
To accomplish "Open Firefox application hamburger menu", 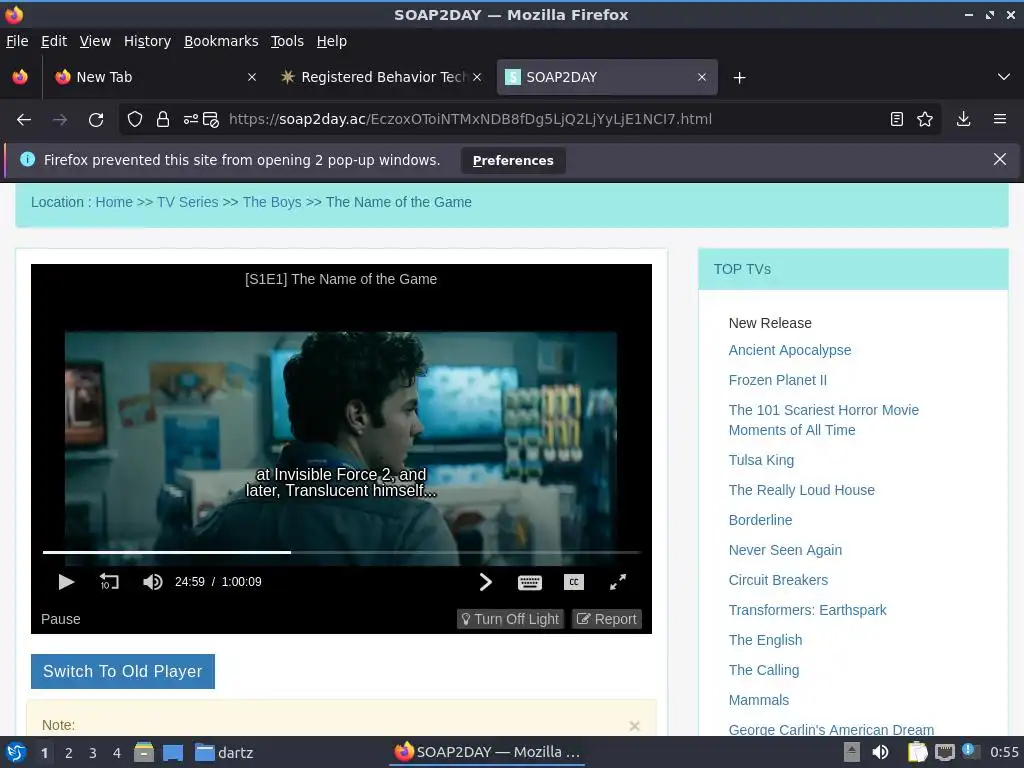I will click(x=1000, y=120).
